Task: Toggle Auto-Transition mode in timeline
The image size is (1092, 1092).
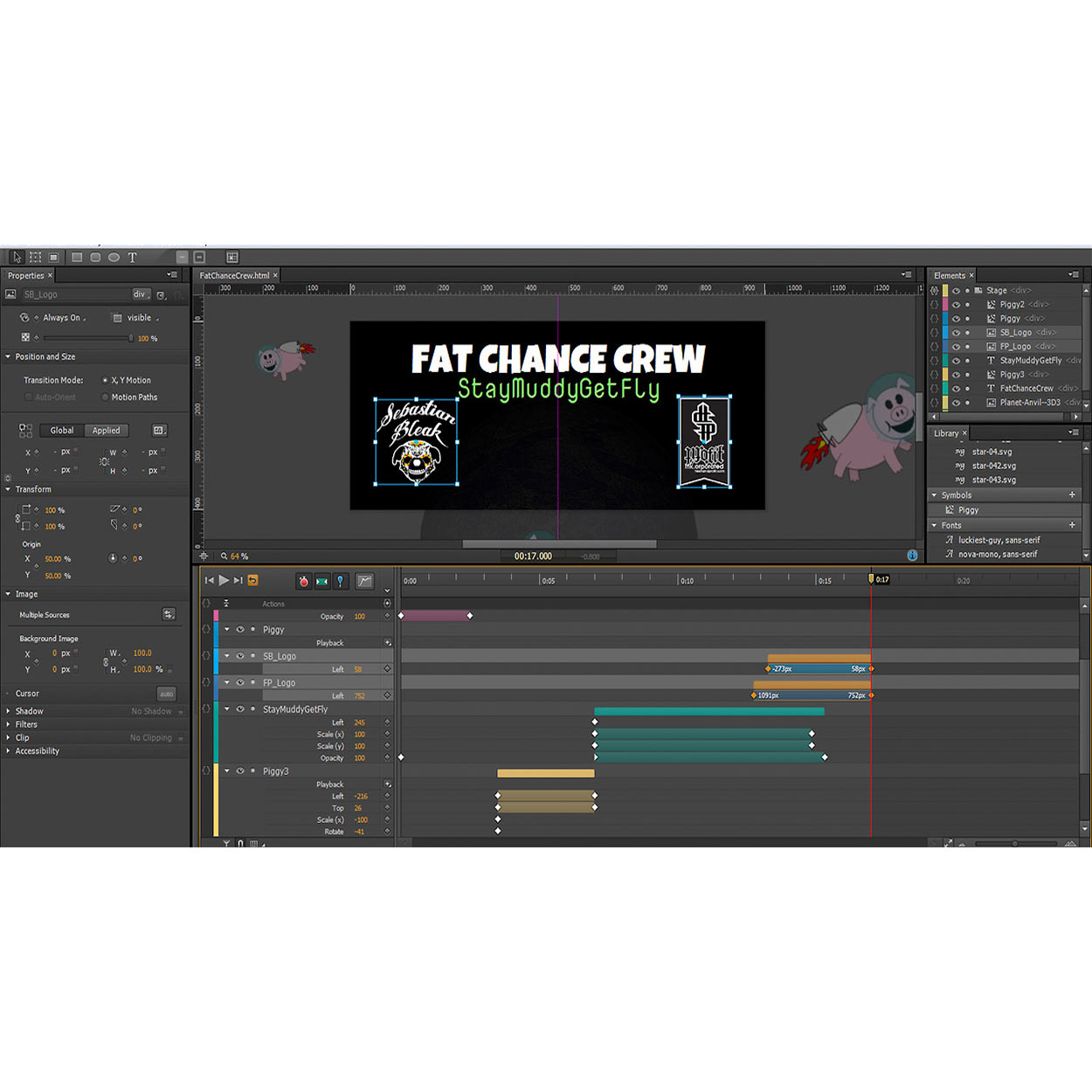Action: (321, 581)
